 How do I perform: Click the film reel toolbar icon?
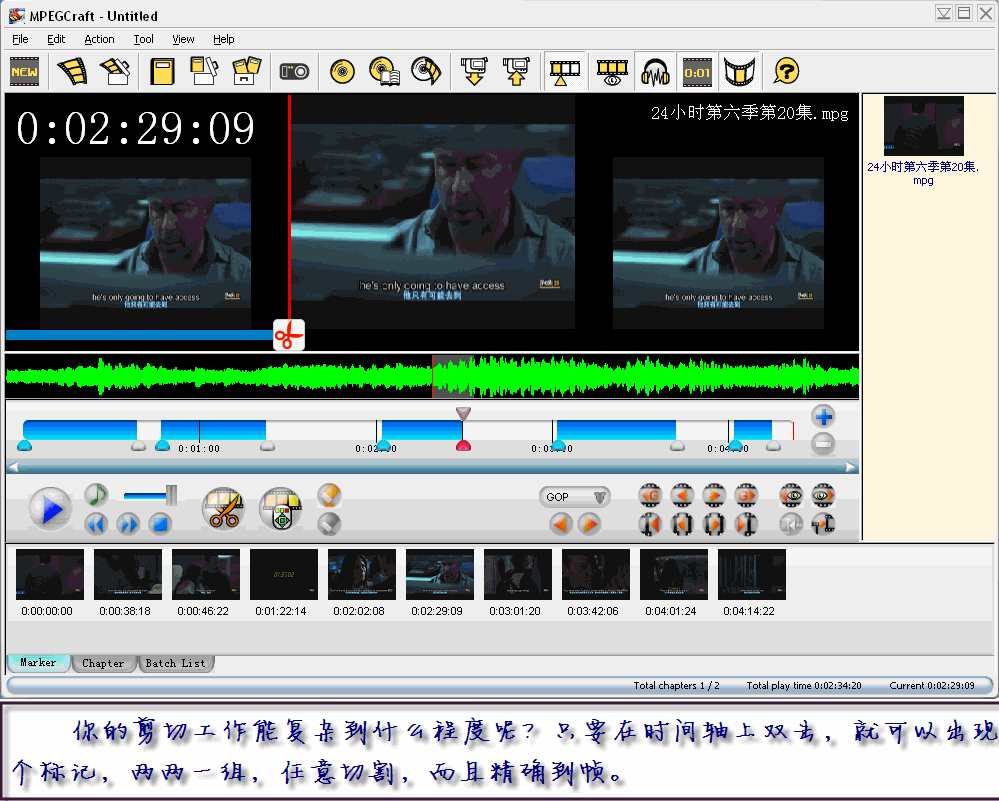coord(740,71)
